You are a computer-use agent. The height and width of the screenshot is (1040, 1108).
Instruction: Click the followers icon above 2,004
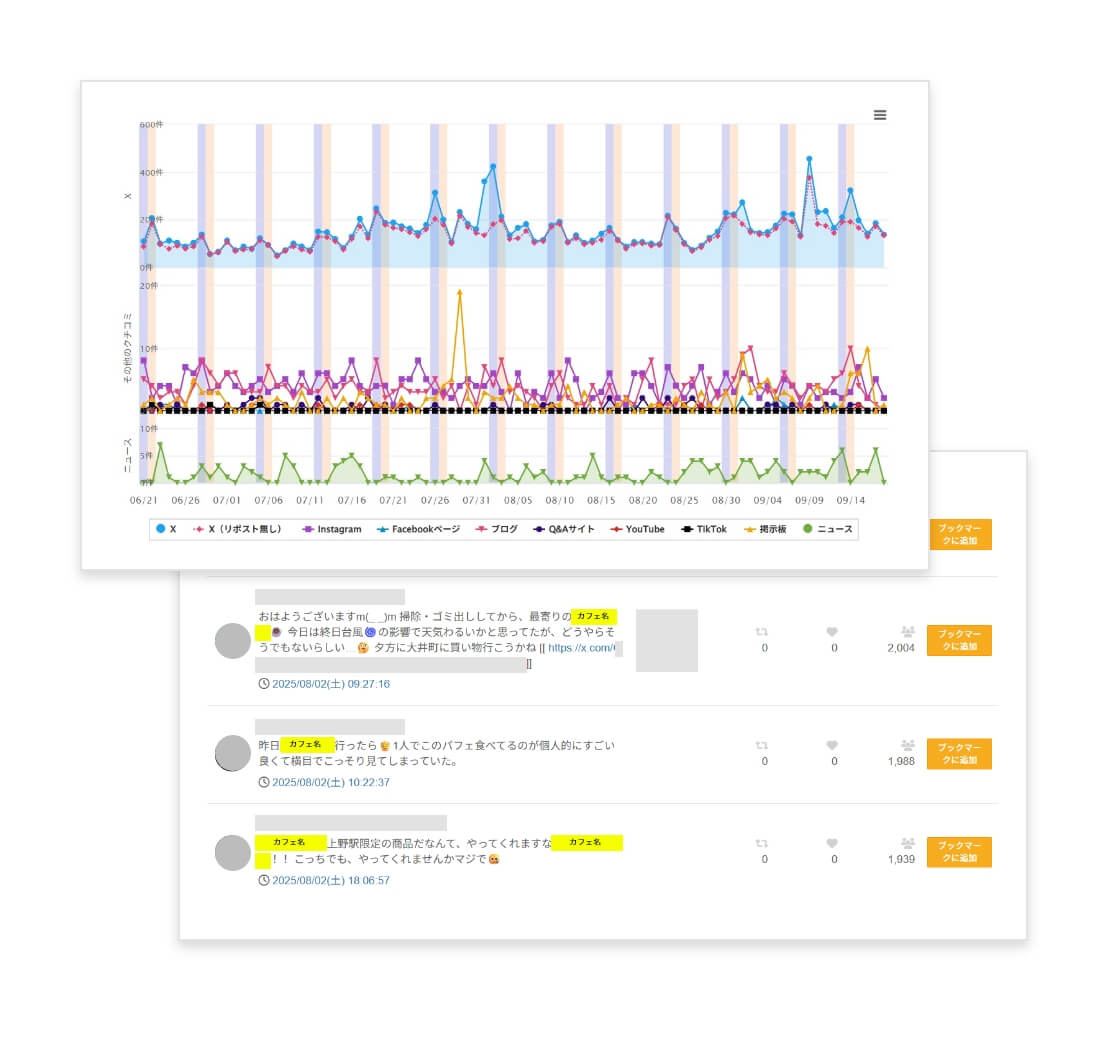[907, 632]
